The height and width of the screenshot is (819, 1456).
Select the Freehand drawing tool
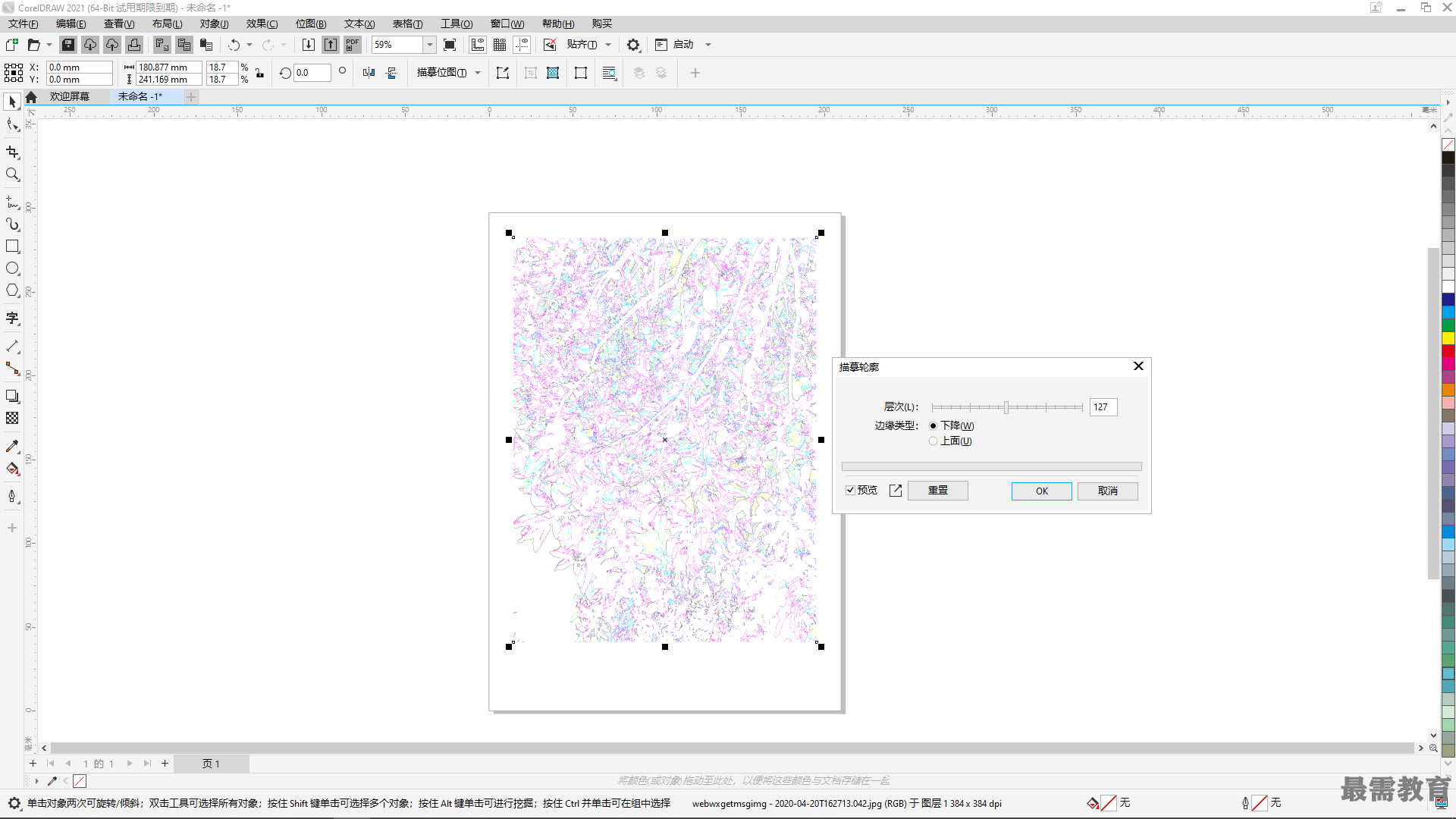(12, 202)
